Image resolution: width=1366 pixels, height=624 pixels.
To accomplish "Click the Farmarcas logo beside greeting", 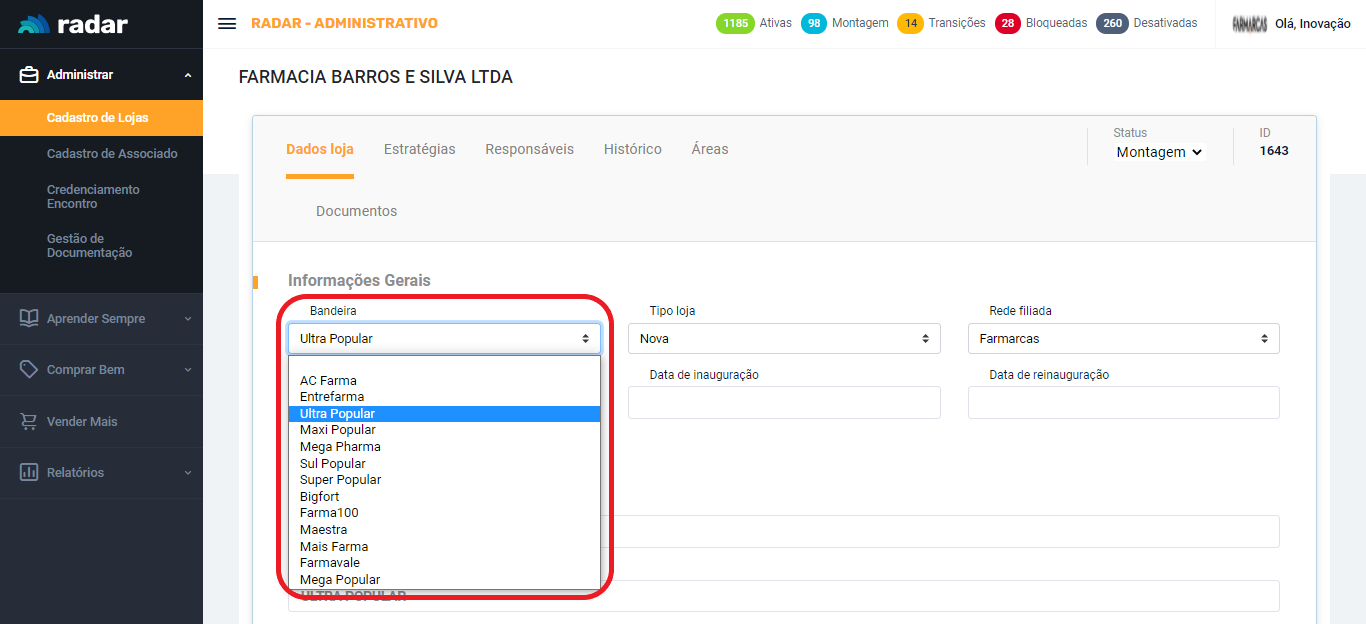I will 1250,24.
